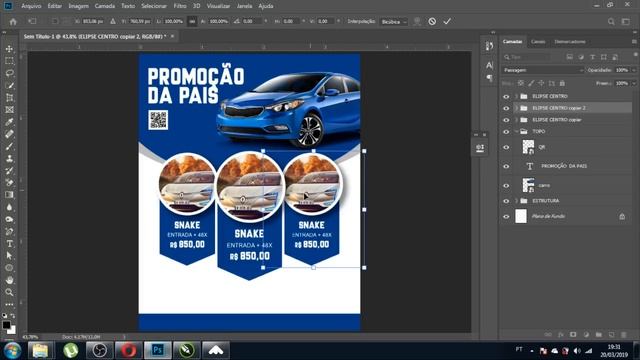Select the Horizontal Type tool
The width and height of the screenshot is (640, 360).
[x=9, y=244]
